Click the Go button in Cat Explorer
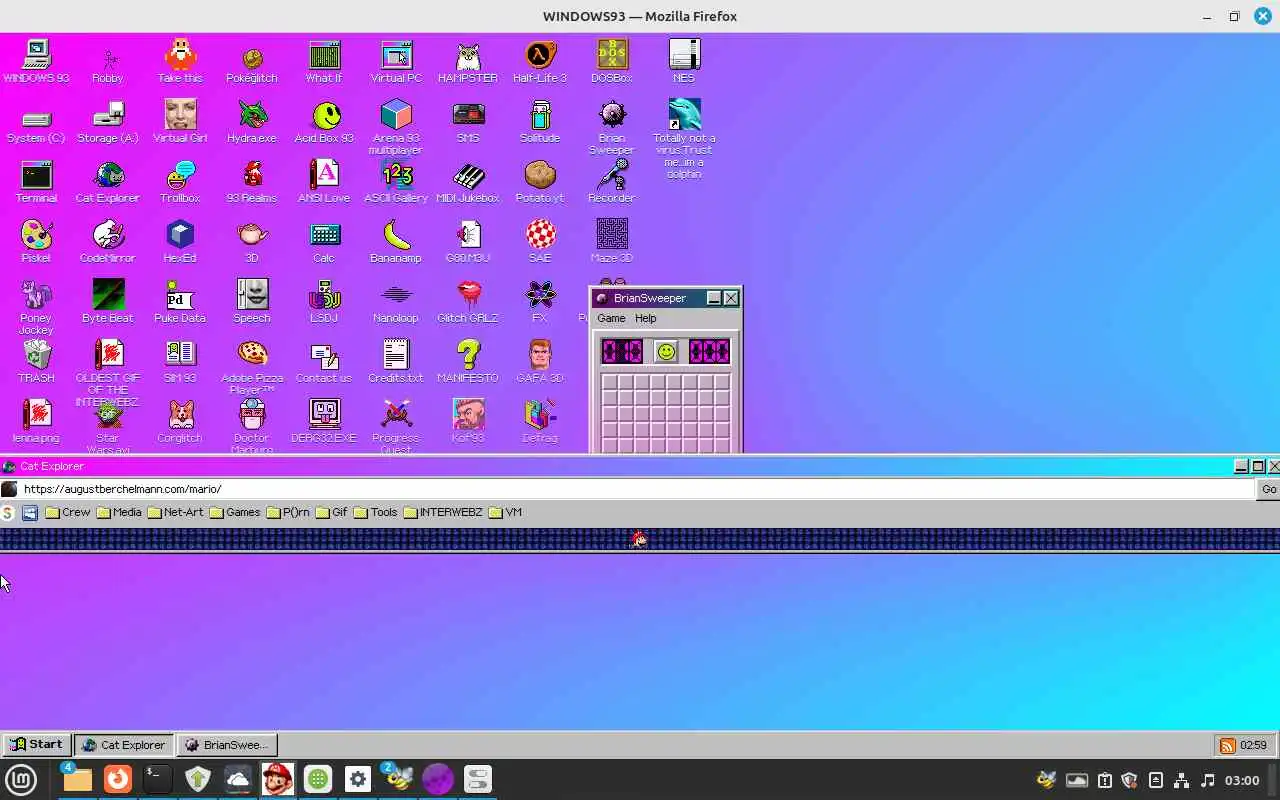Viewport: 1280px width, 800px height. [1269, 489]
